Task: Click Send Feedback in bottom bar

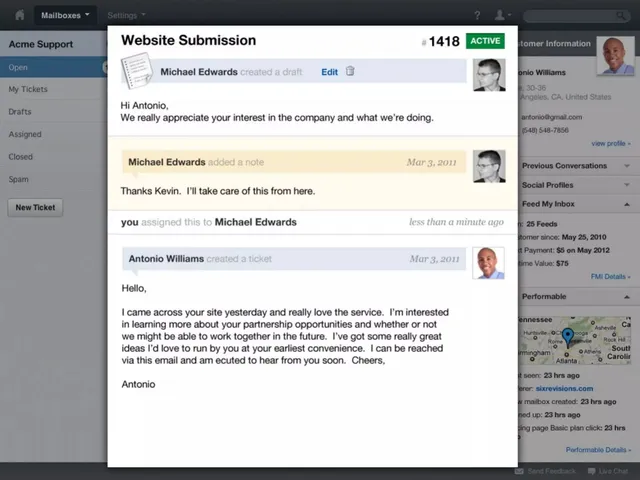Action: 545,471
